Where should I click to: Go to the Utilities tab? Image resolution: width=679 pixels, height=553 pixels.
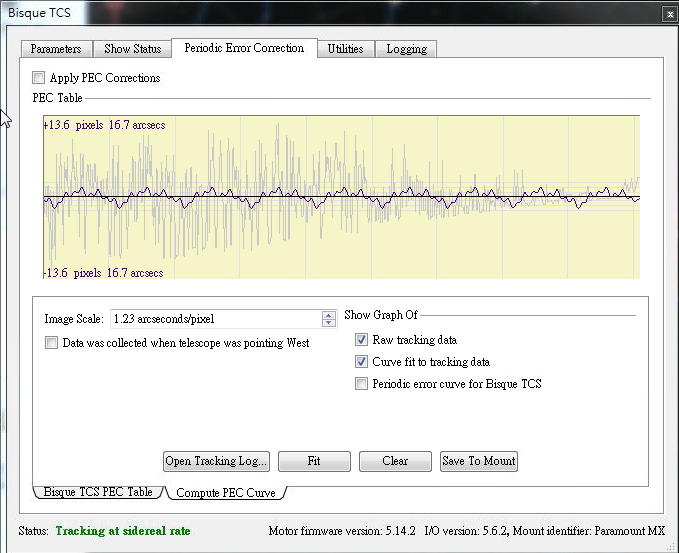click(345, 49)
